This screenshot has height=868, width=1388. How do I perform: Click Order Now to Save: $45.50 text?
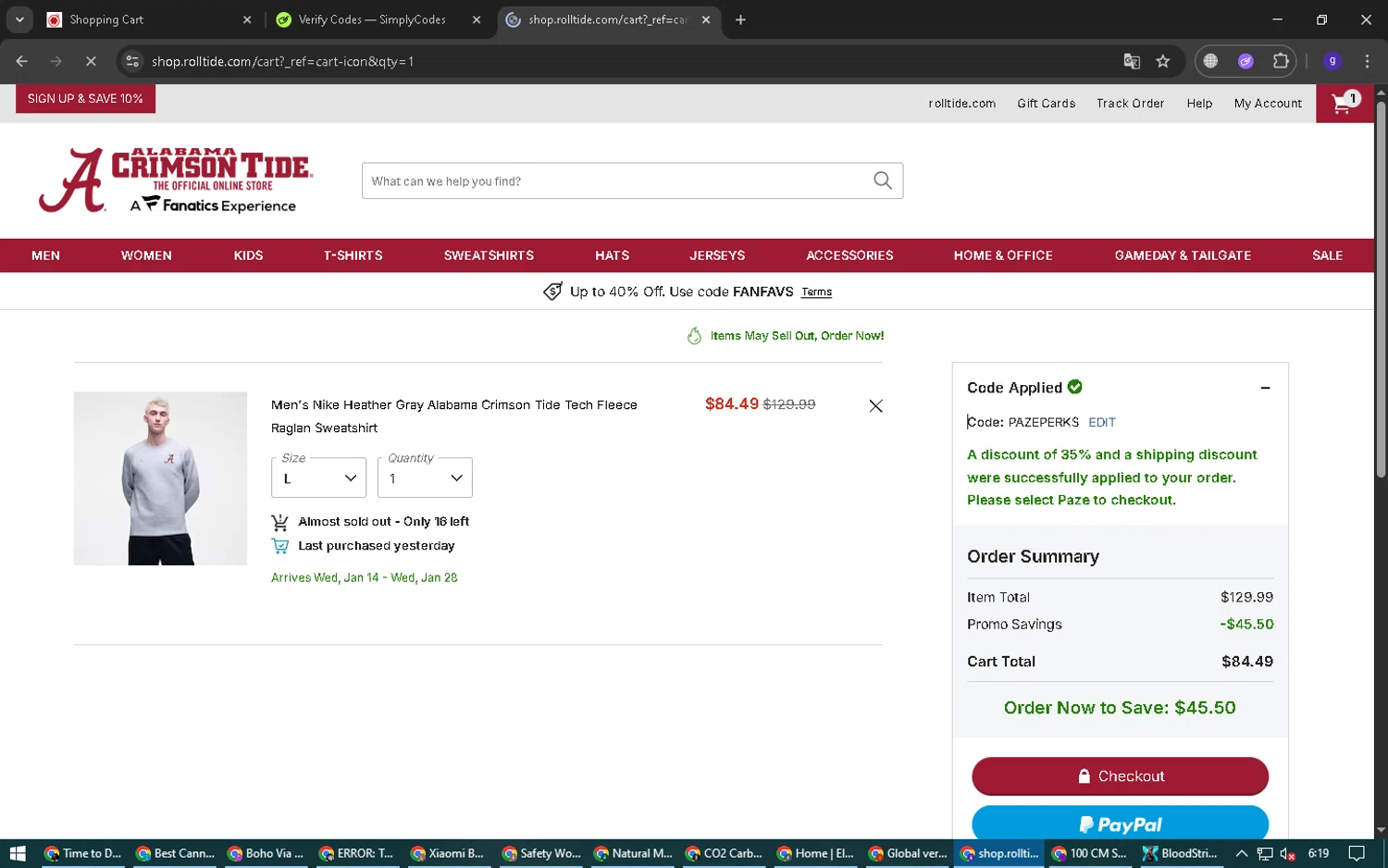click(1120, 708)
